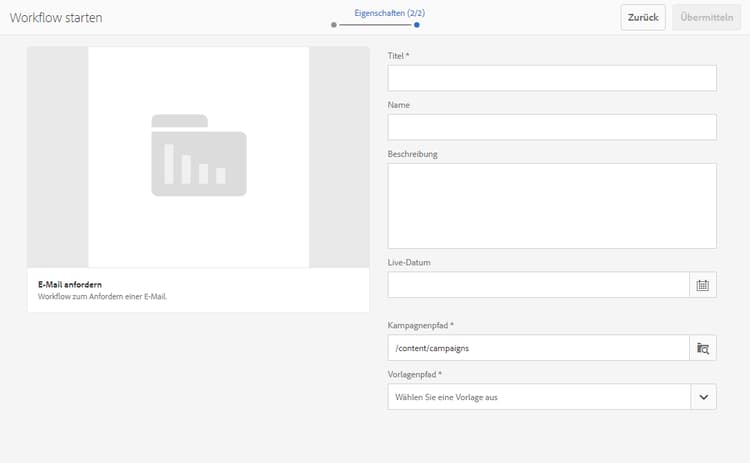Click the 'Workflow starten' heading
Screen dimensions: 750x463
[x=56, y=18]
